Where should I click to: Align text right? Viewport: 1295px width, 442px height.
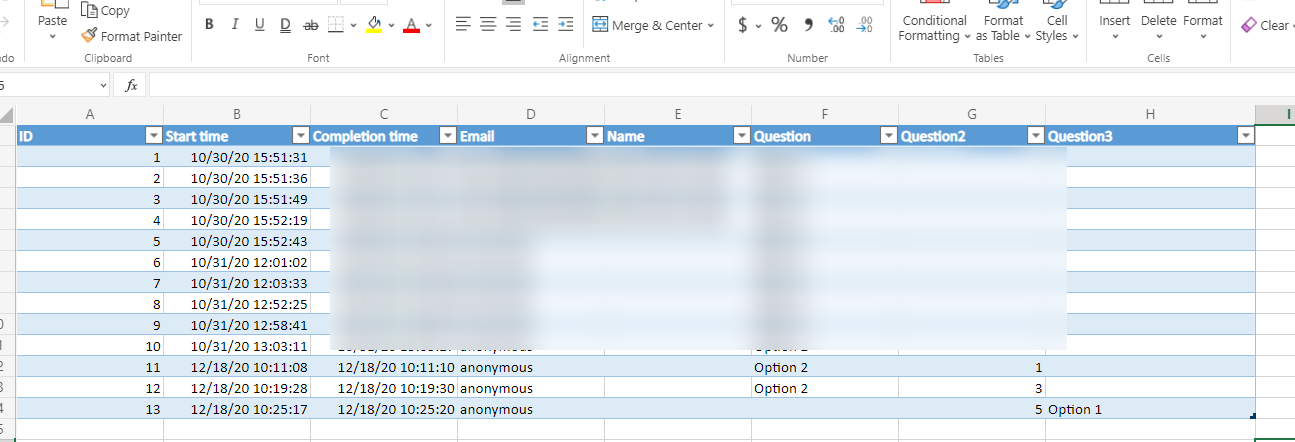[514, 25]
